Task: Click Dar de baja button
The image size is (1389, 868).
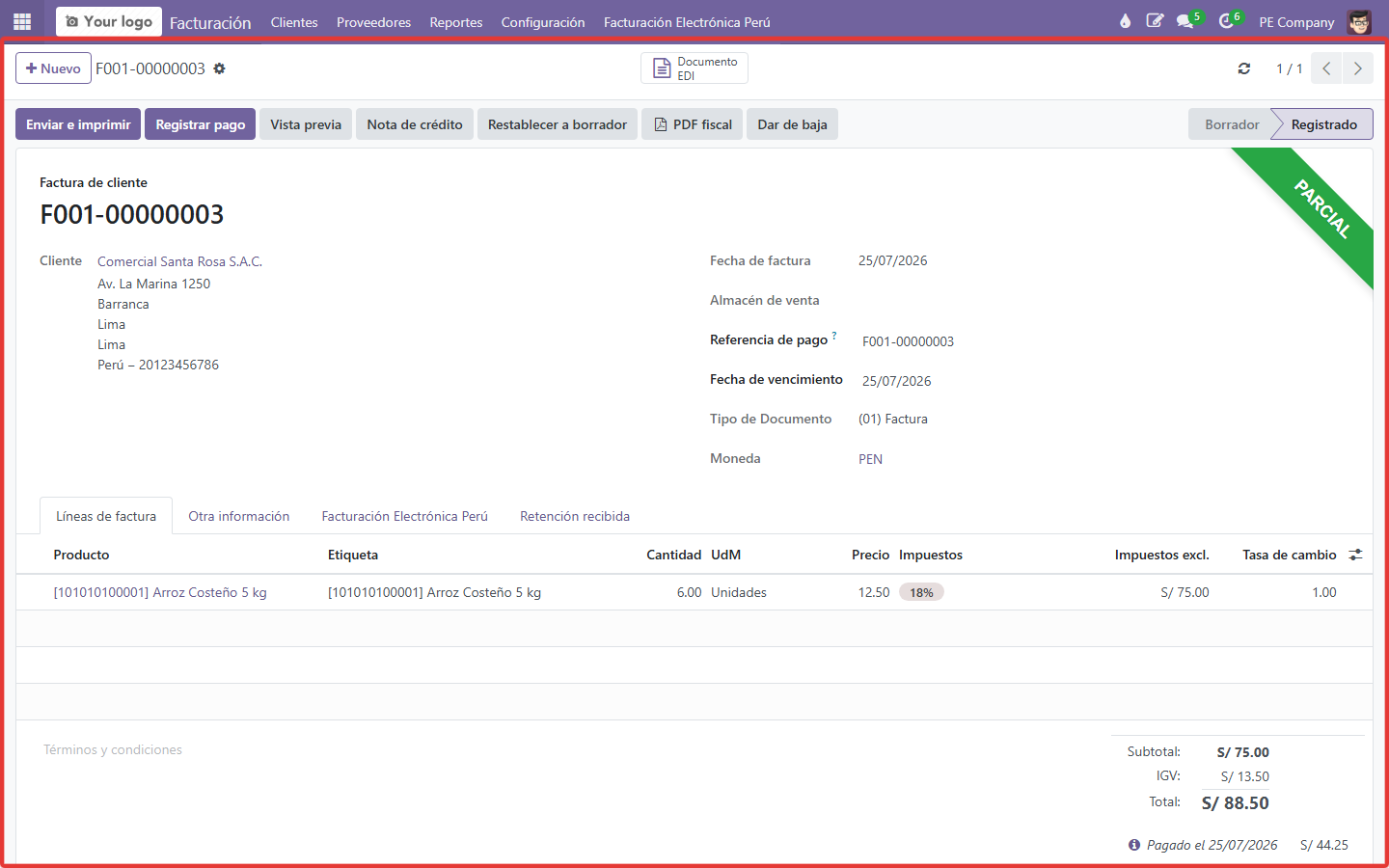Action: point(792,124)
